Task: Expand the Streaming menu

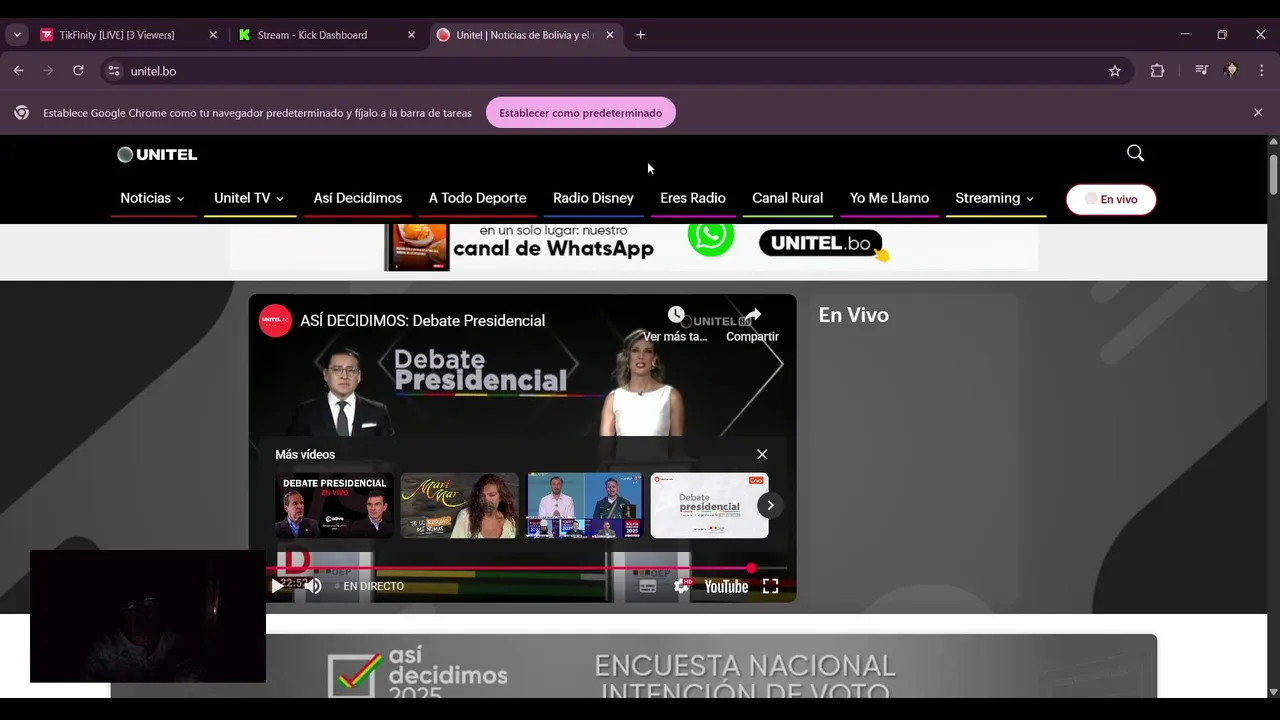Action: 995,198
